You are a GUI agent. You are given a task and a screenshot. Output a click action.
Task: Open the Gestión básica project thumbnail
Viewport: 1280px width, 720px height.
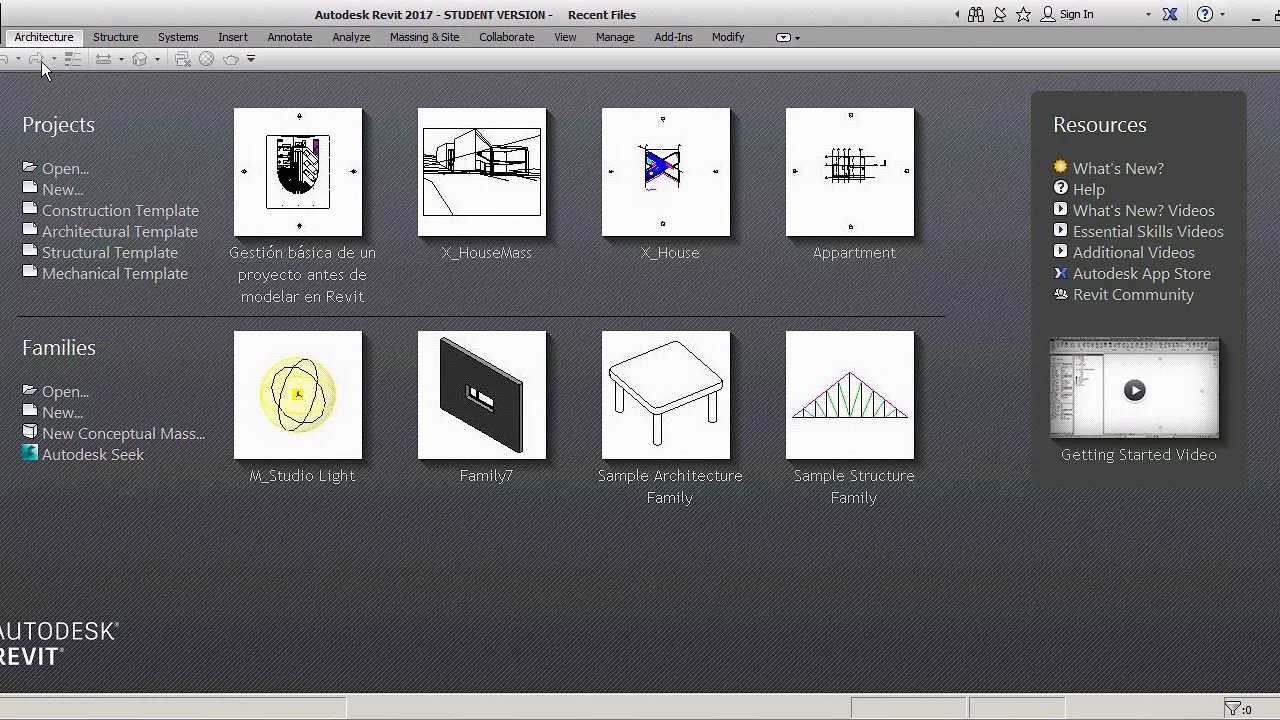[x=298, y=172]
